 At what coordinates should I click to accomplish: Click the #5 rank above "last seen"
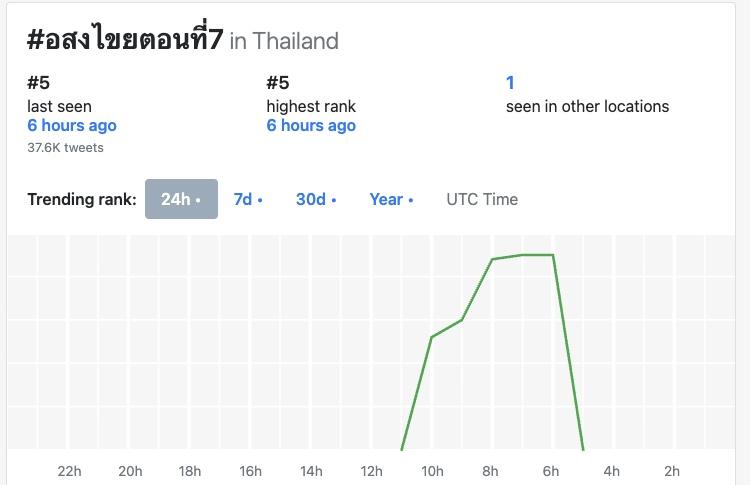38,83
